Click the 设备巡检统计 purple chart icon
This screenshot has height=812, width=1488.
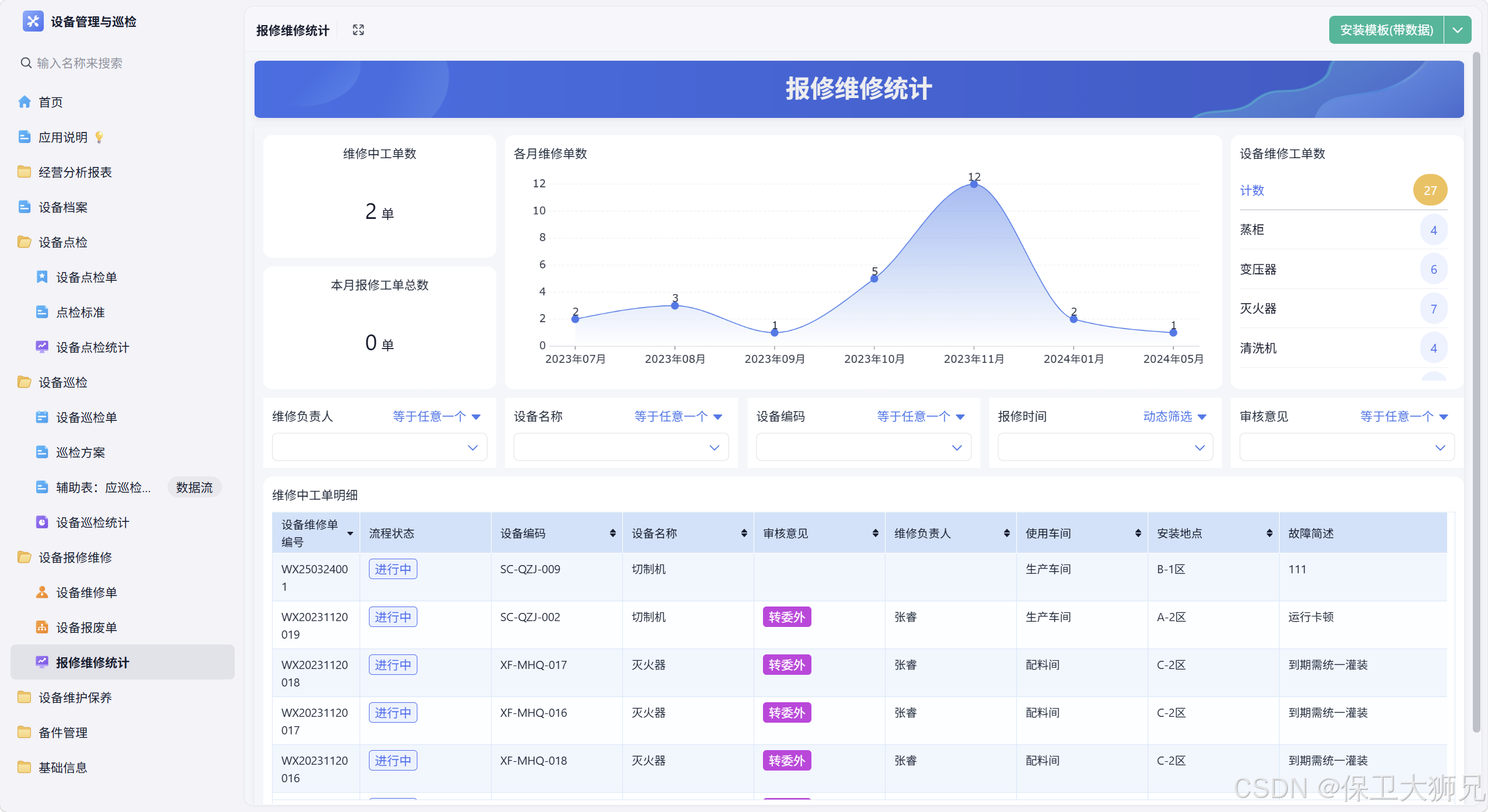coord(42,522)
